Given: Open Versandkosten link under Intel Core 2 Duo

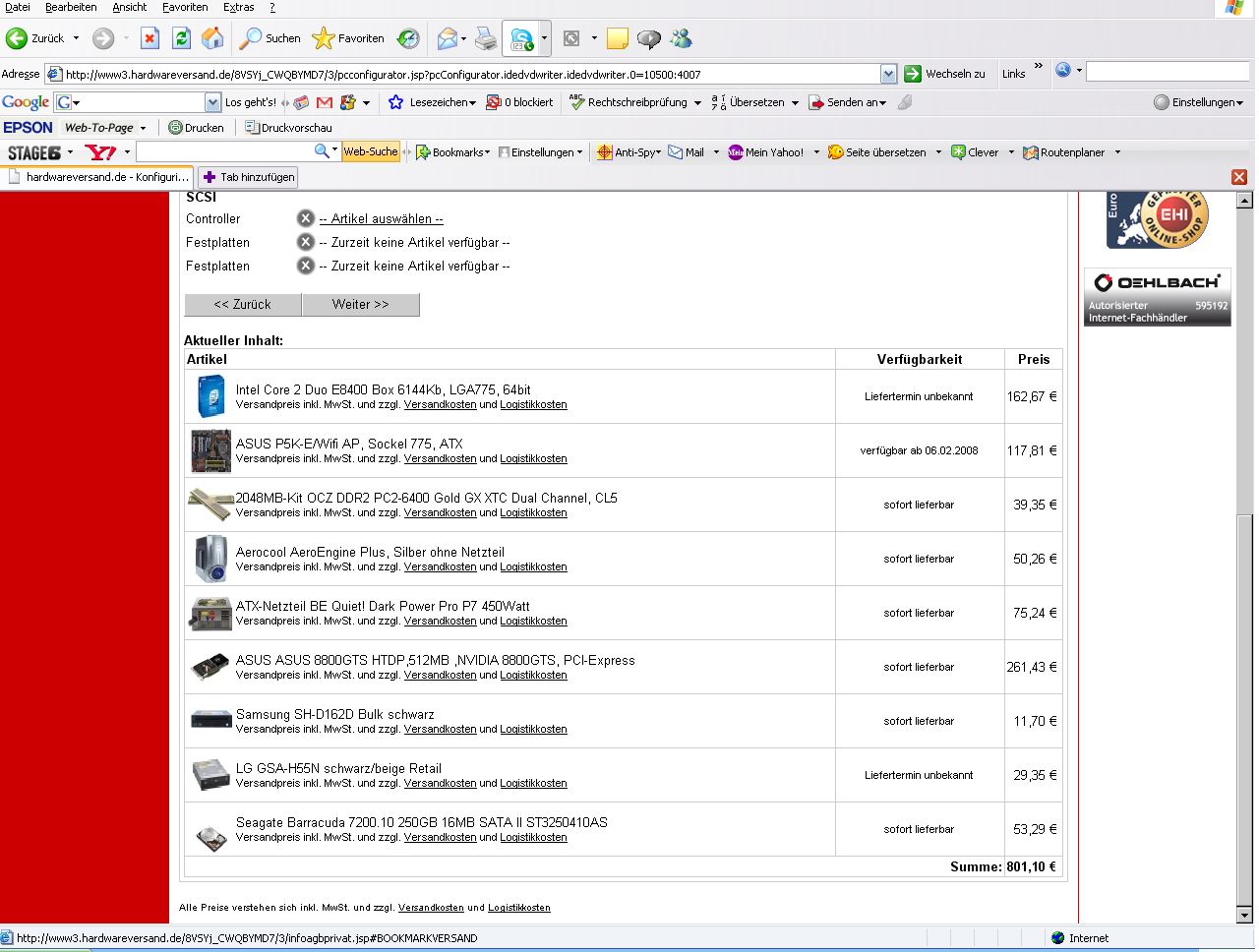Looking at the screenshot, I should point(441,405).
